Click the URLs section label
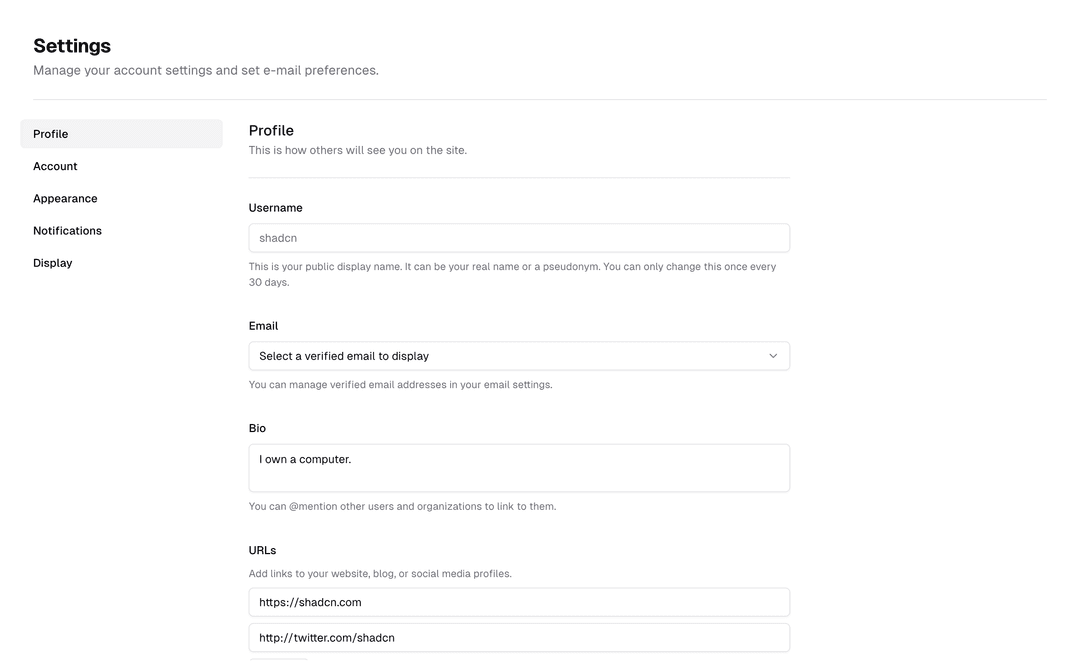The width and height of the screenshot is (1080, 661). click(x=262, y=549)
